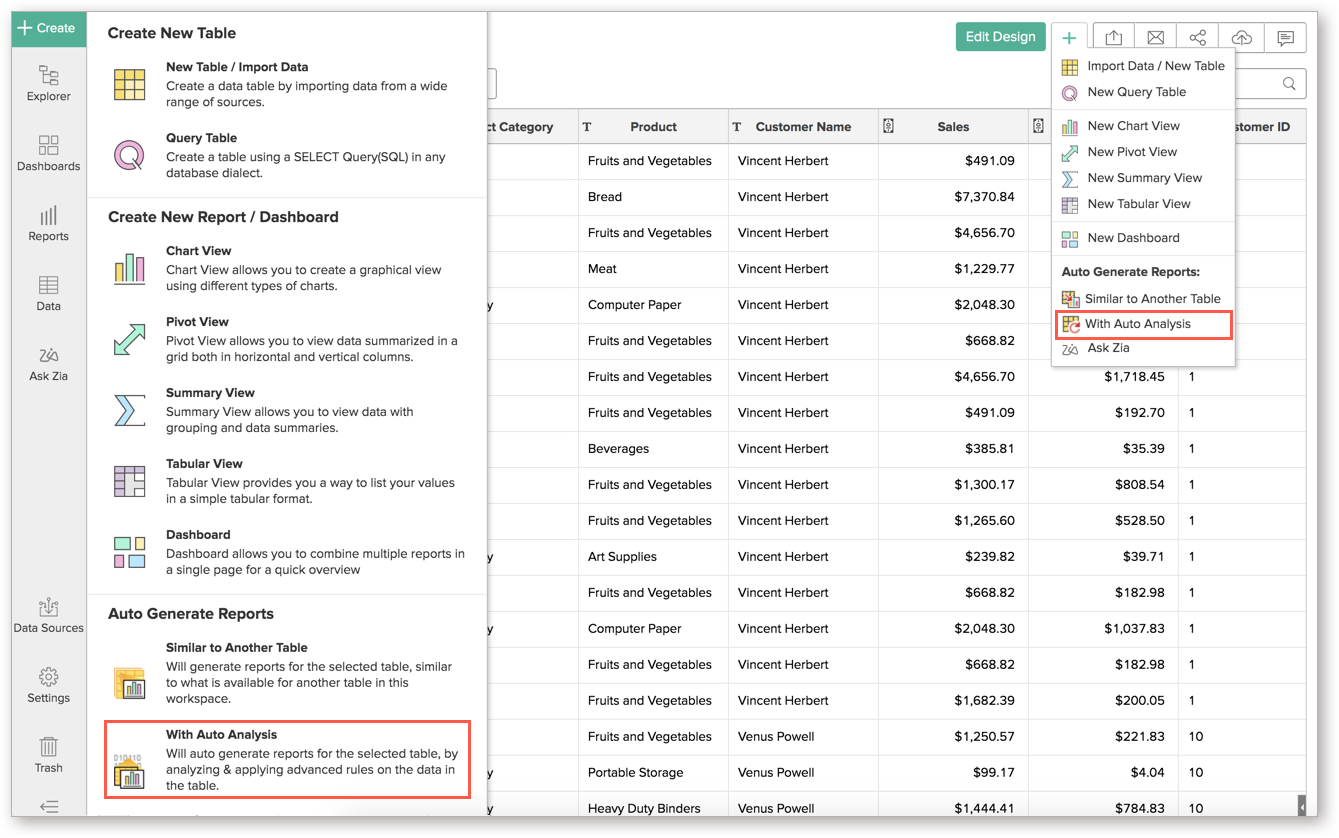Open the green Create dropdown

click(x=48, y=29)
